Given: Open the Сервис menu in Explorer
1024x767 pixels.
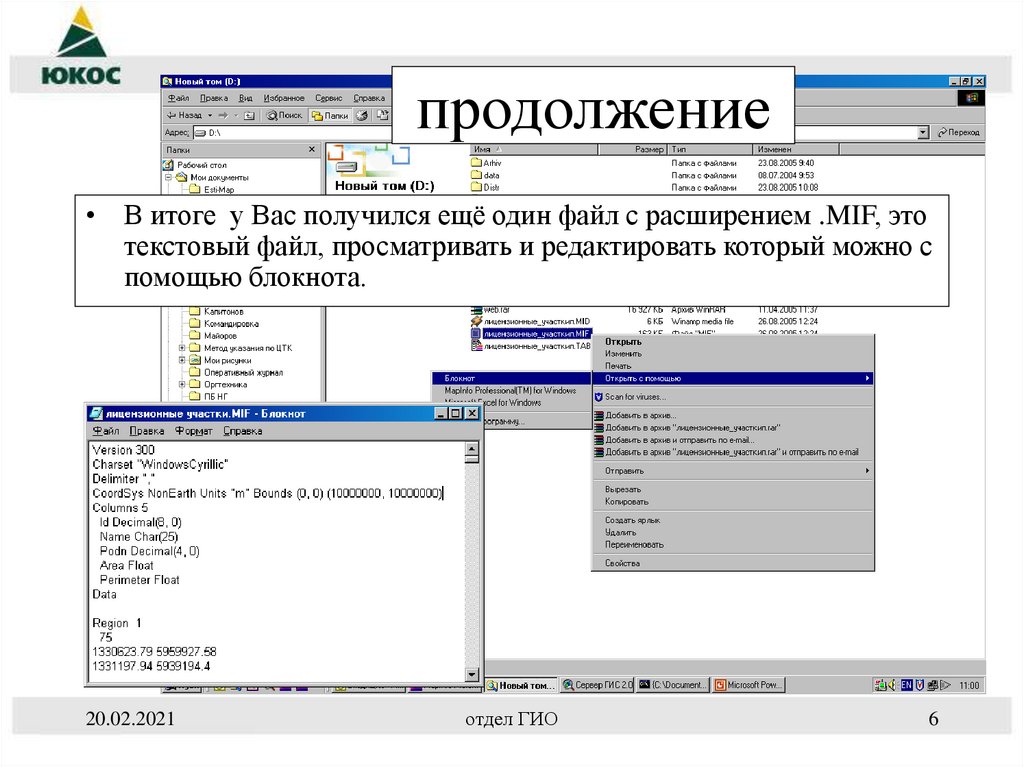Looking at the screenshot, I should pyautogui.click(x=328, y=98).
